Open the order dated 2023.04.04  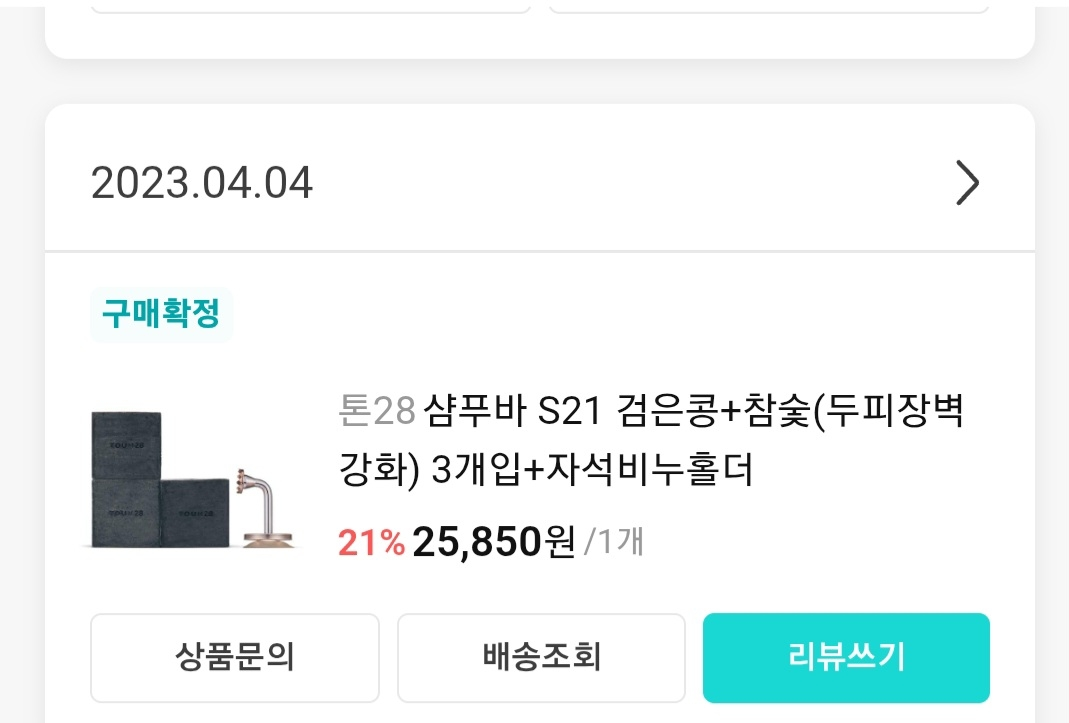coord(202,184)
